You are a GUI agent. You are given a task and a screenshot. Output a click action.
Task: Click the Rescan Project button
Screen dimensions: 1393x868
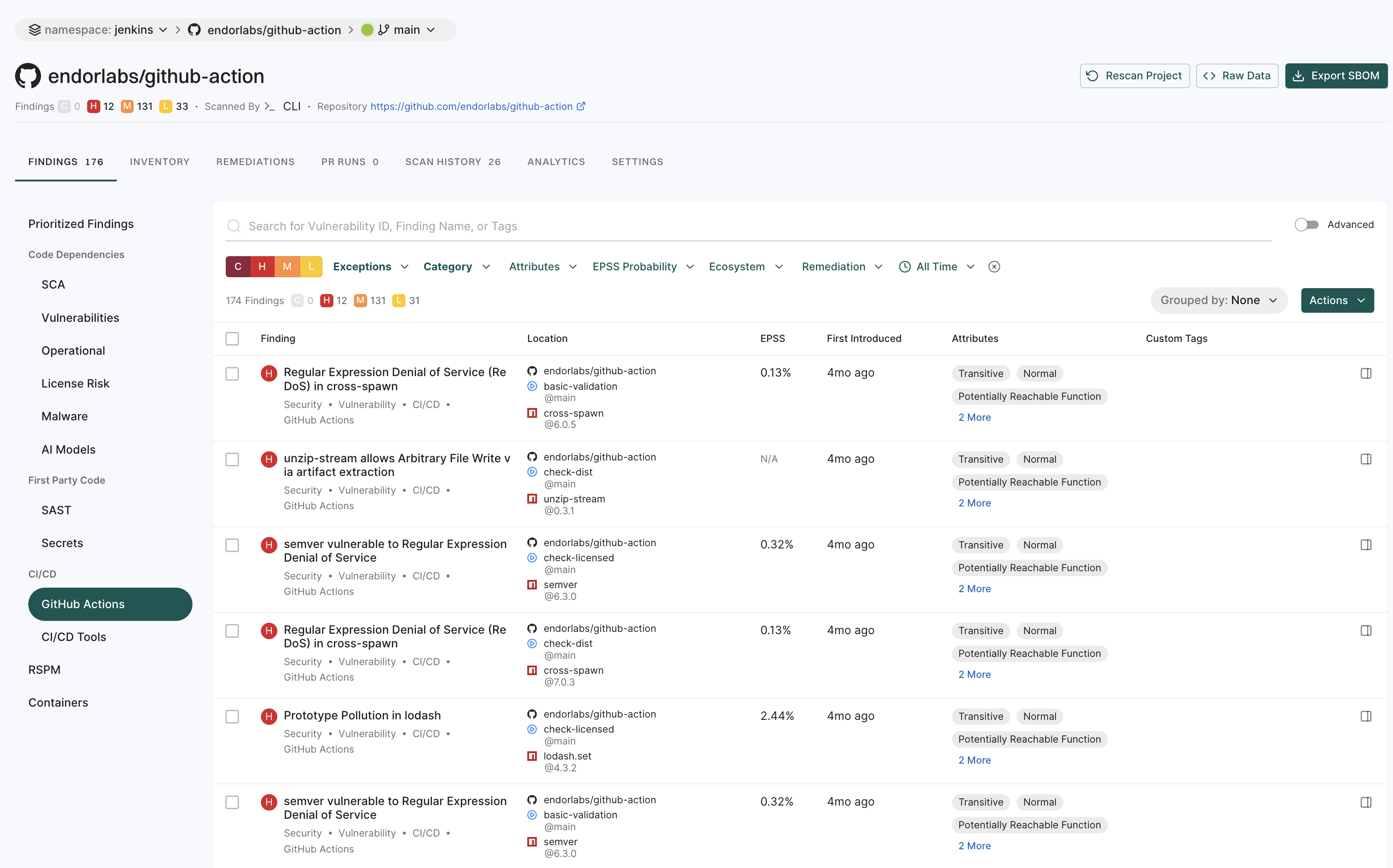(1134, 76)
